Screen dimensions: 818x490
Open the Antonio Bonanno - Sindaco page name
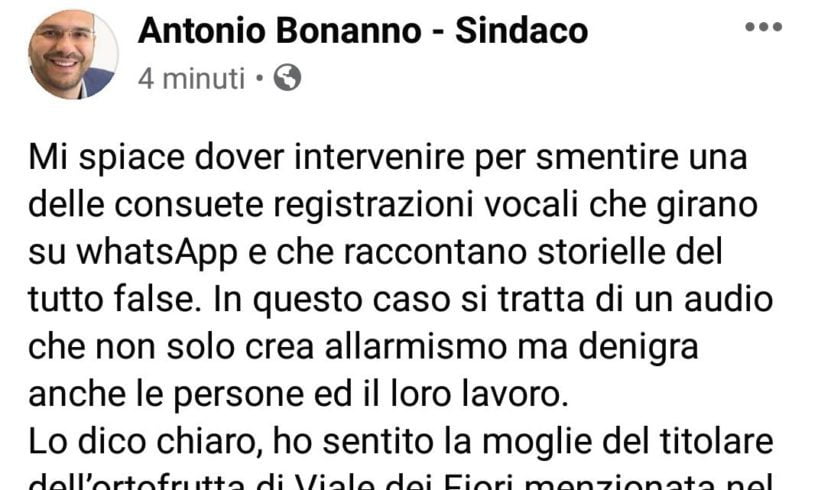tap(363, 31)
